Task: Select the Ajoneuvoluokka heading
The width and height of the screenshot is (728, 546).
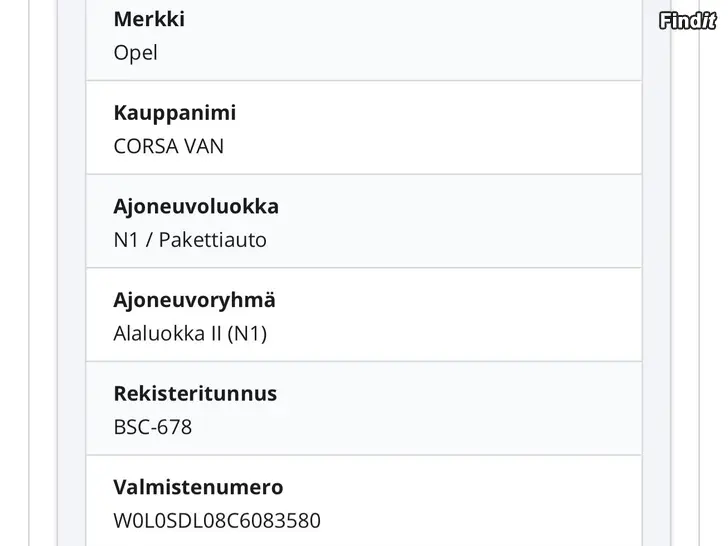Action: coord(196,207)
